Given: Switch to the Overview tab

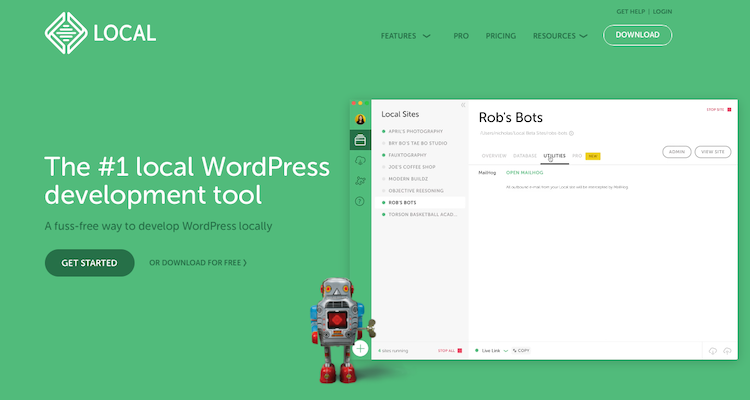Looking at the screenshot, I should [x=494, y=156].
